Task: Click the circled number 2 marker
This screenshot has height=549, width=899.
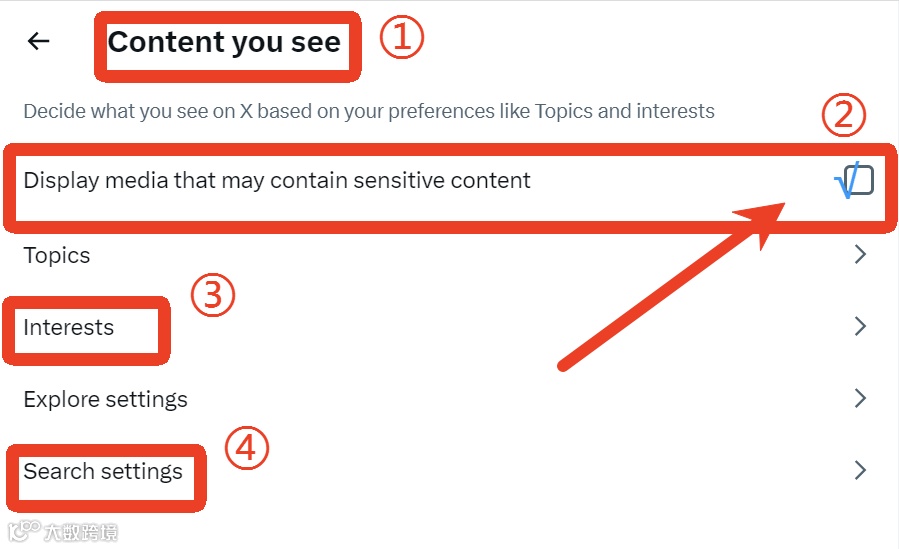Action: tap(843, 116)
